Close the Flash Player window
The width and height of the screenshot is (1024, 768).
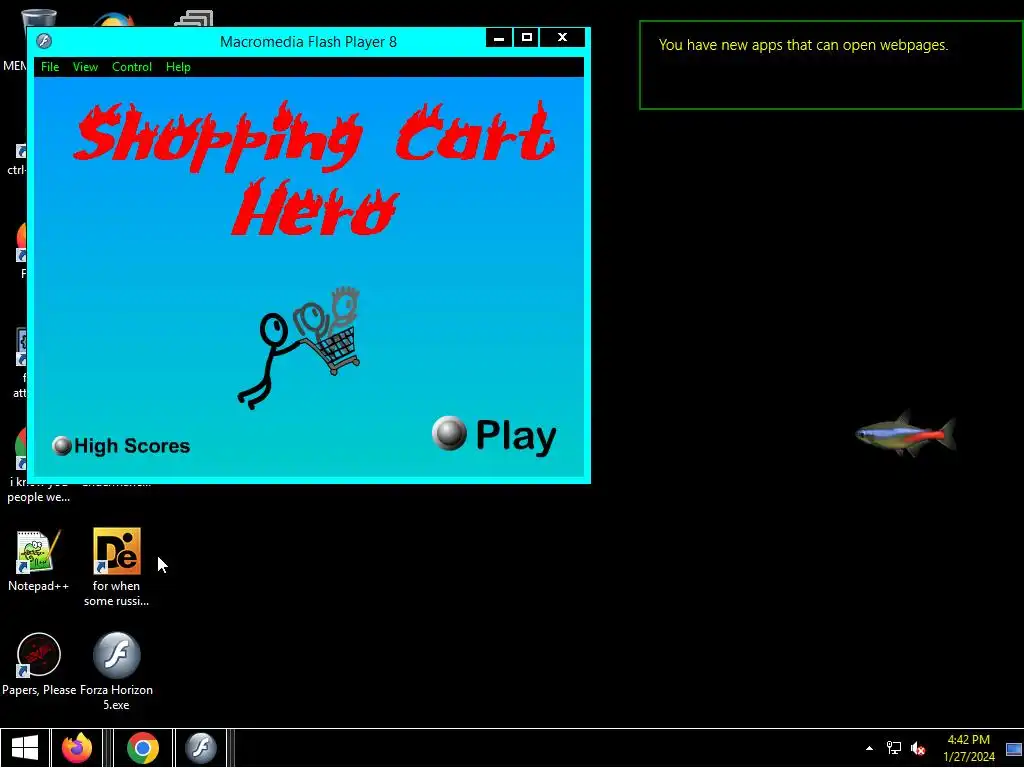(562, 38)
